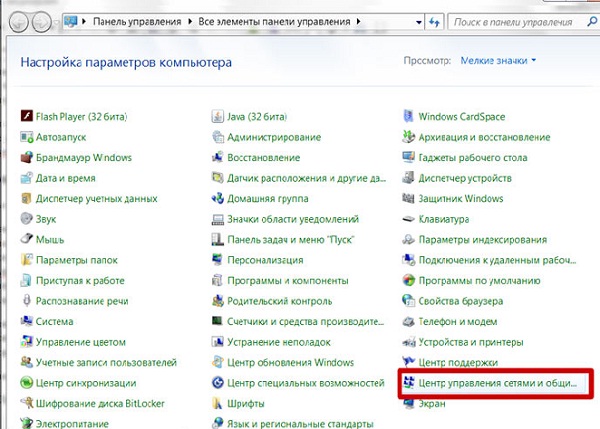Open the Windows CardSpace icon
Screen dimensions: 600x429
click(408, 116)
